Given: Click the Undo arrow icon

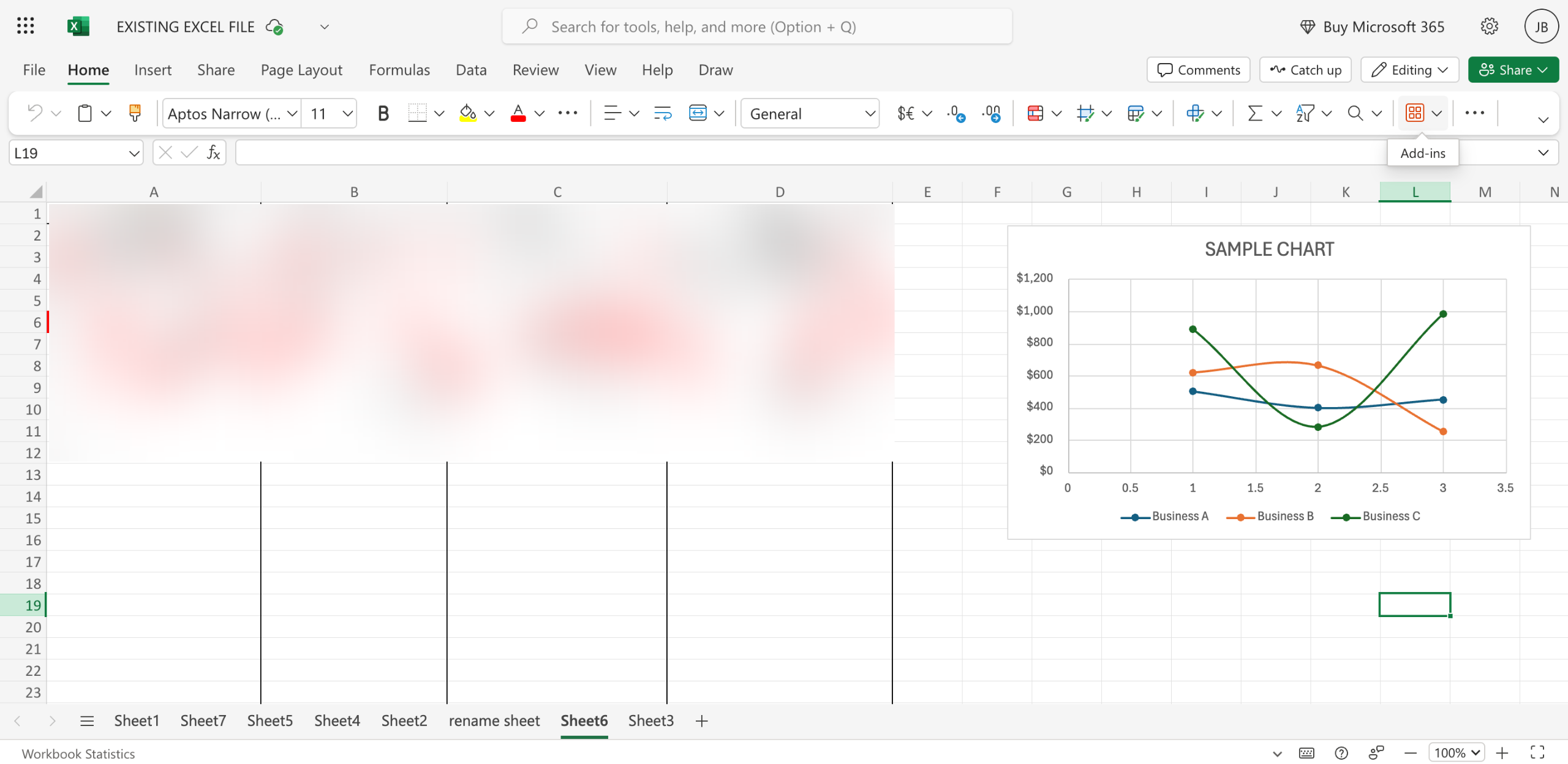Looking at the screenshot, I should coord(34,113).
